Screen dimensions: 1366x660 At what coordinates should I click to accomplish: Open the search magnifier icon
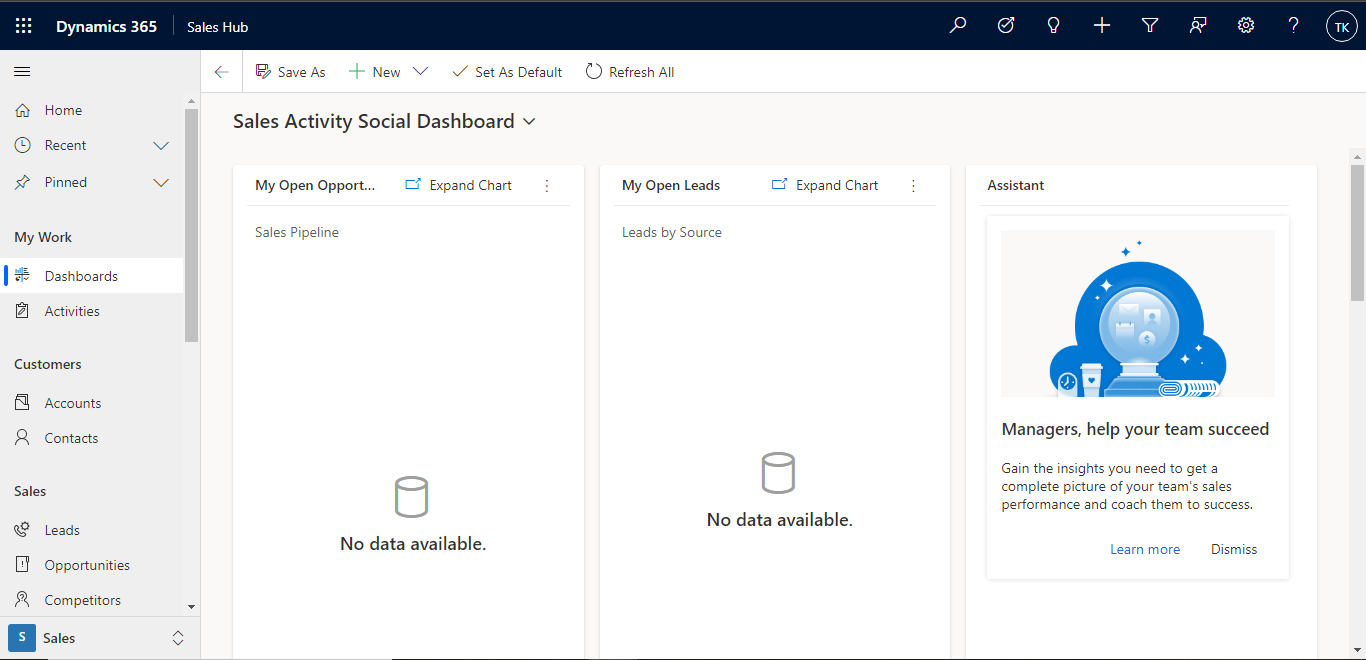957,25
